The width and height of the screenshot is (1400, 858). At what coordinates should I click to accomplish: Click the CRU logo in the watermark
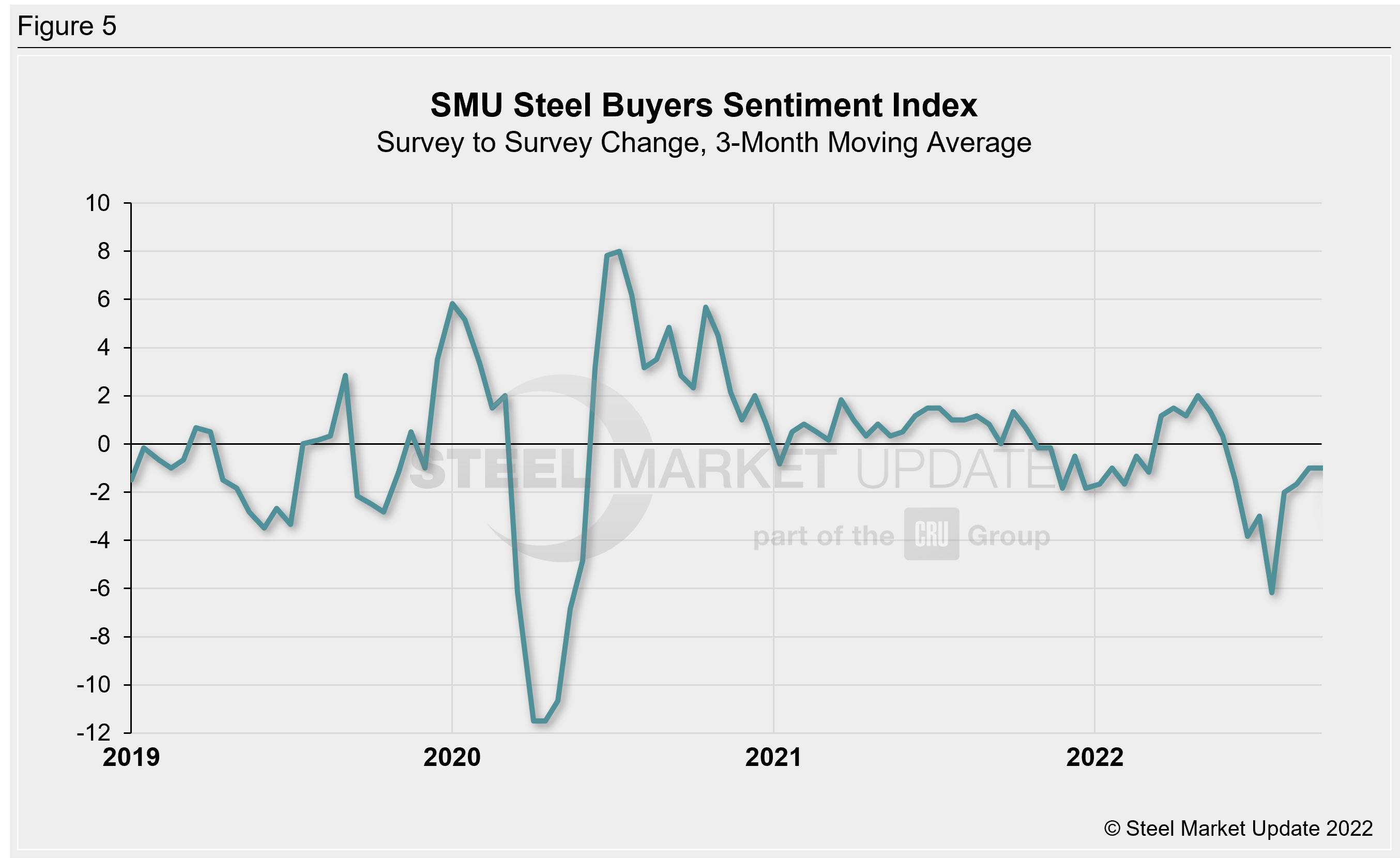[931, 534]
